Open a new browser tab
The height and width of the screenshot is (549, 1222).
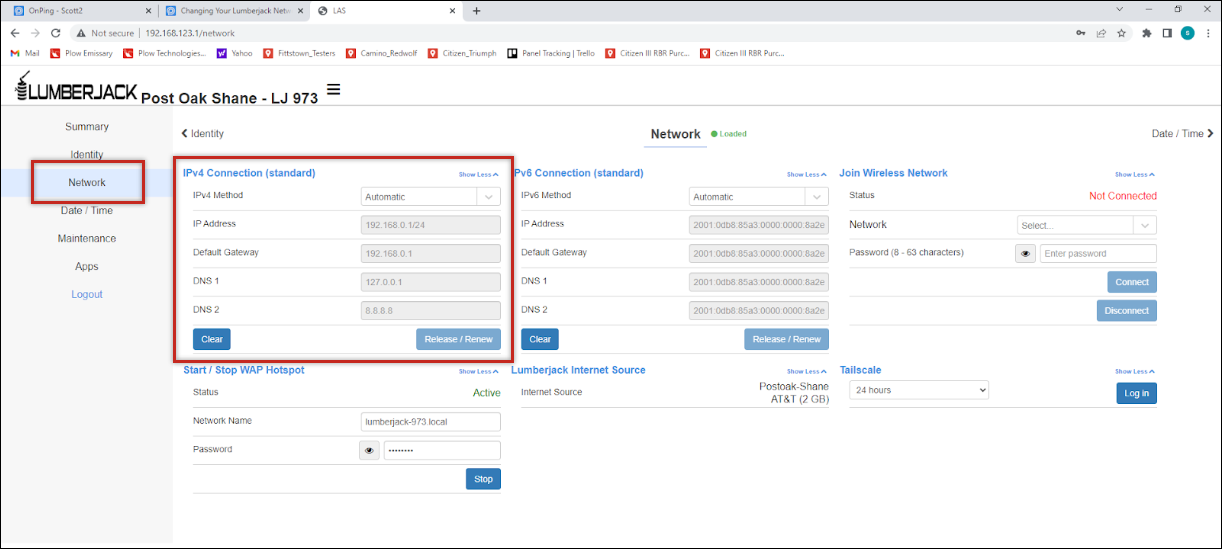477,11
